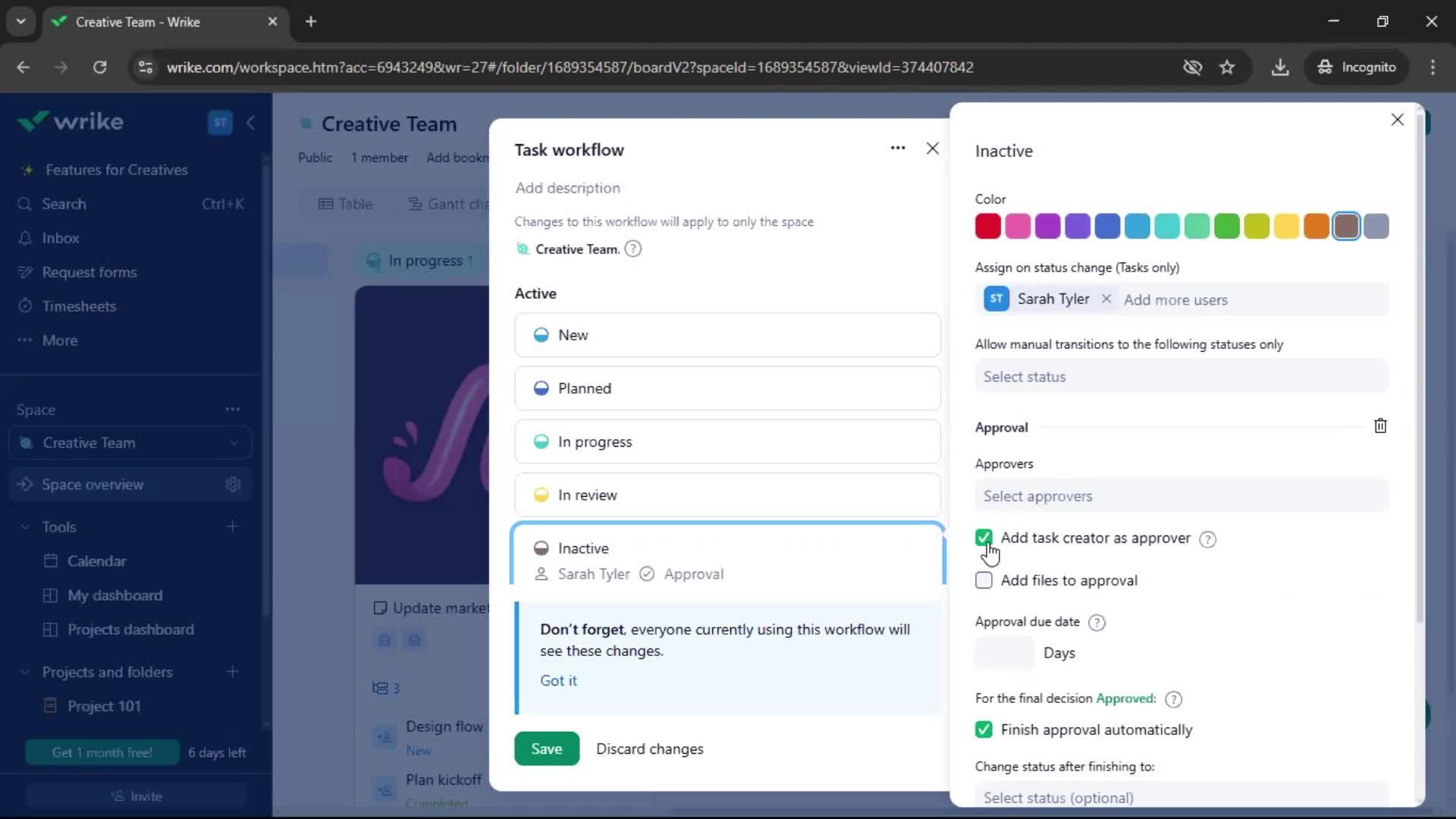Select the In review workflow status
Viewport: 1456px width, 819px height.
[x=727, y=494]
